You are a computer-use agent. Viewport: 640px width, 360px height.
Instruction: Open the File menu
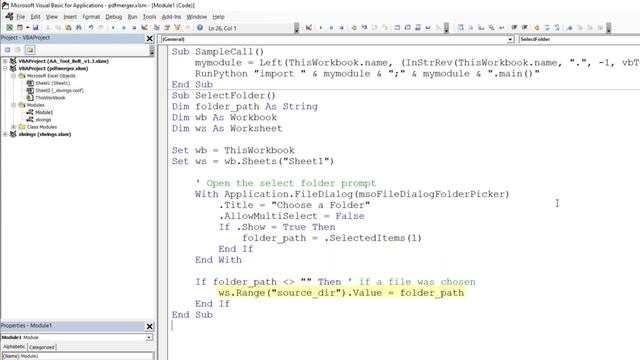click(x=20, y=17)
